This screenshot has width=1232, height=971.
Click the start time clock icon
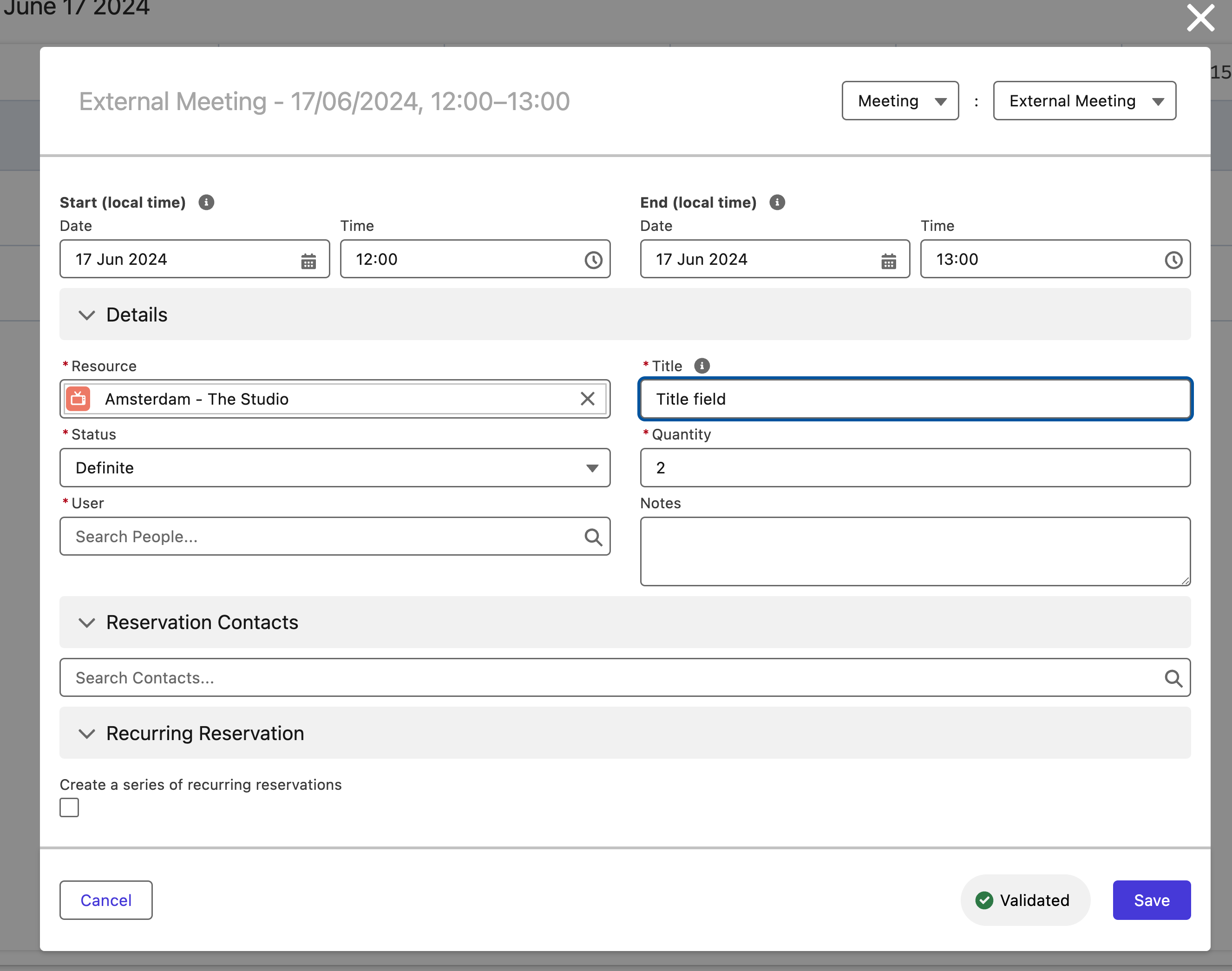click(593, 260)
